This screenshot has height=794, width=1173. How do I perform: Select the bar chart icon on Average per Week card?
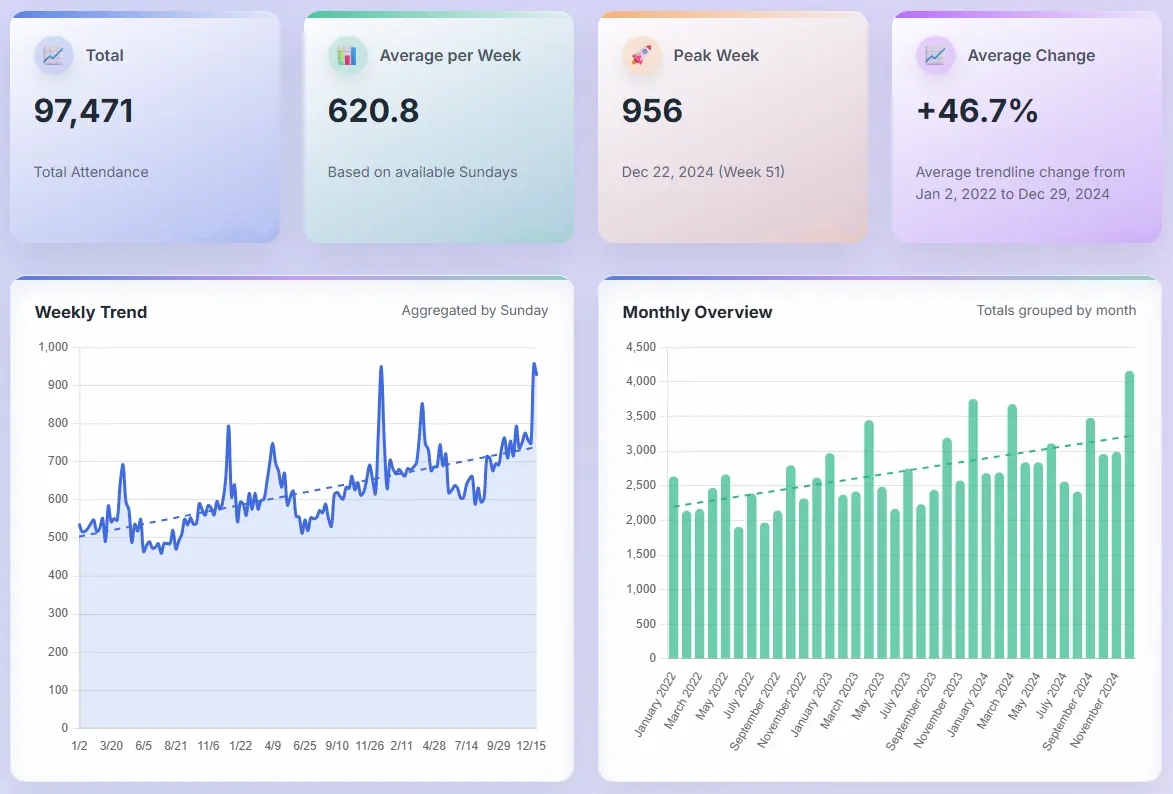(347, 56)
